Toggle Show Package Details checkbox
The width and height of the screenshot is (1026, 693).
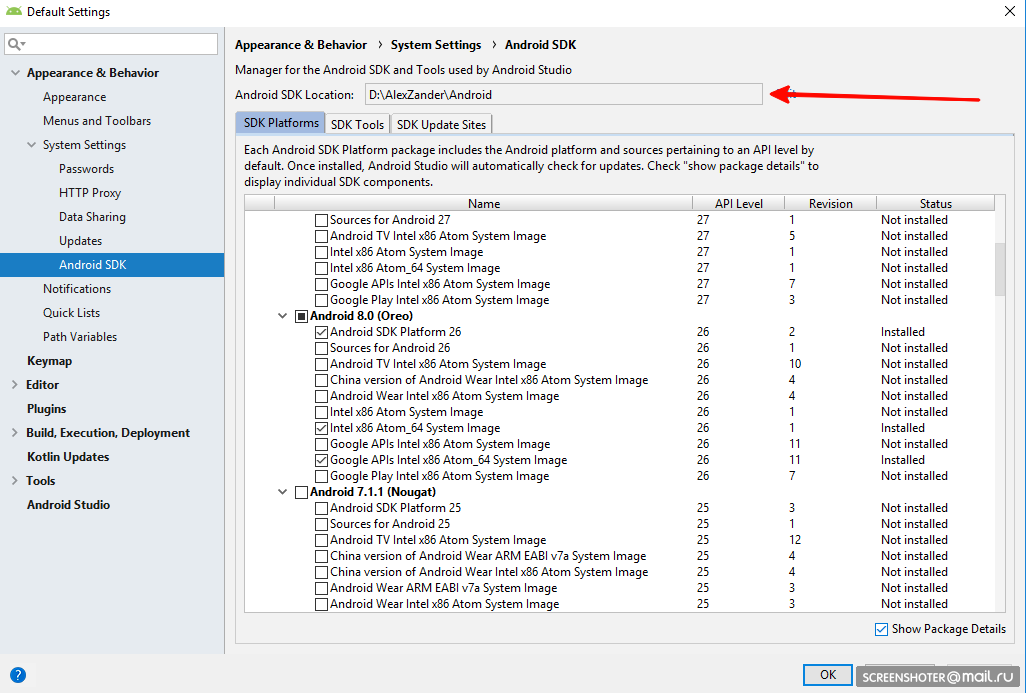coord(881,629)
